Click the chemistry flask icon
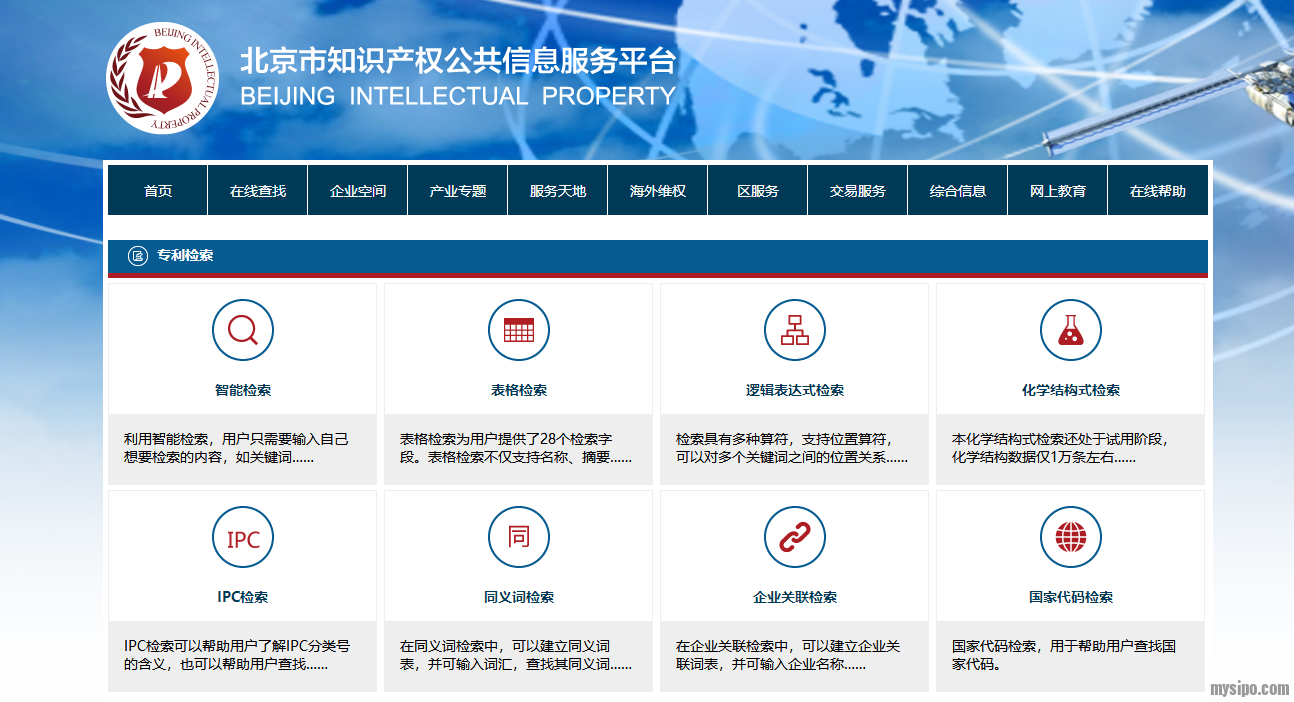The image size is (1294, 702). coord(1071,330)
